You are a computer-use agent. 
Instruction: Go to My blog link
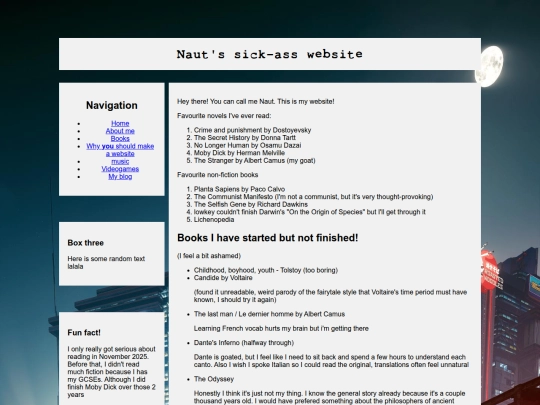pyautogui.click(x=120, y=176)
